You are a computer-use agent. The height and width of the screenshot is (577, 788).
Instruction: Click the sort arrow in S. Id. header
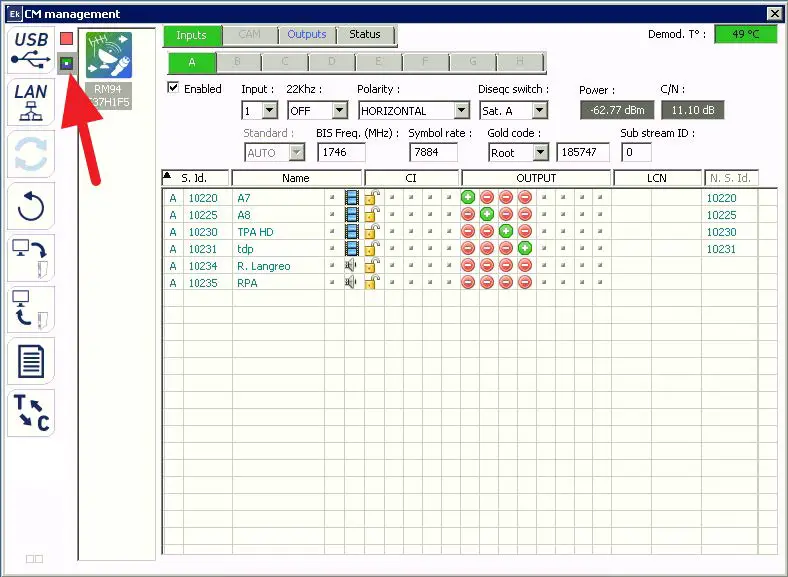168,175
